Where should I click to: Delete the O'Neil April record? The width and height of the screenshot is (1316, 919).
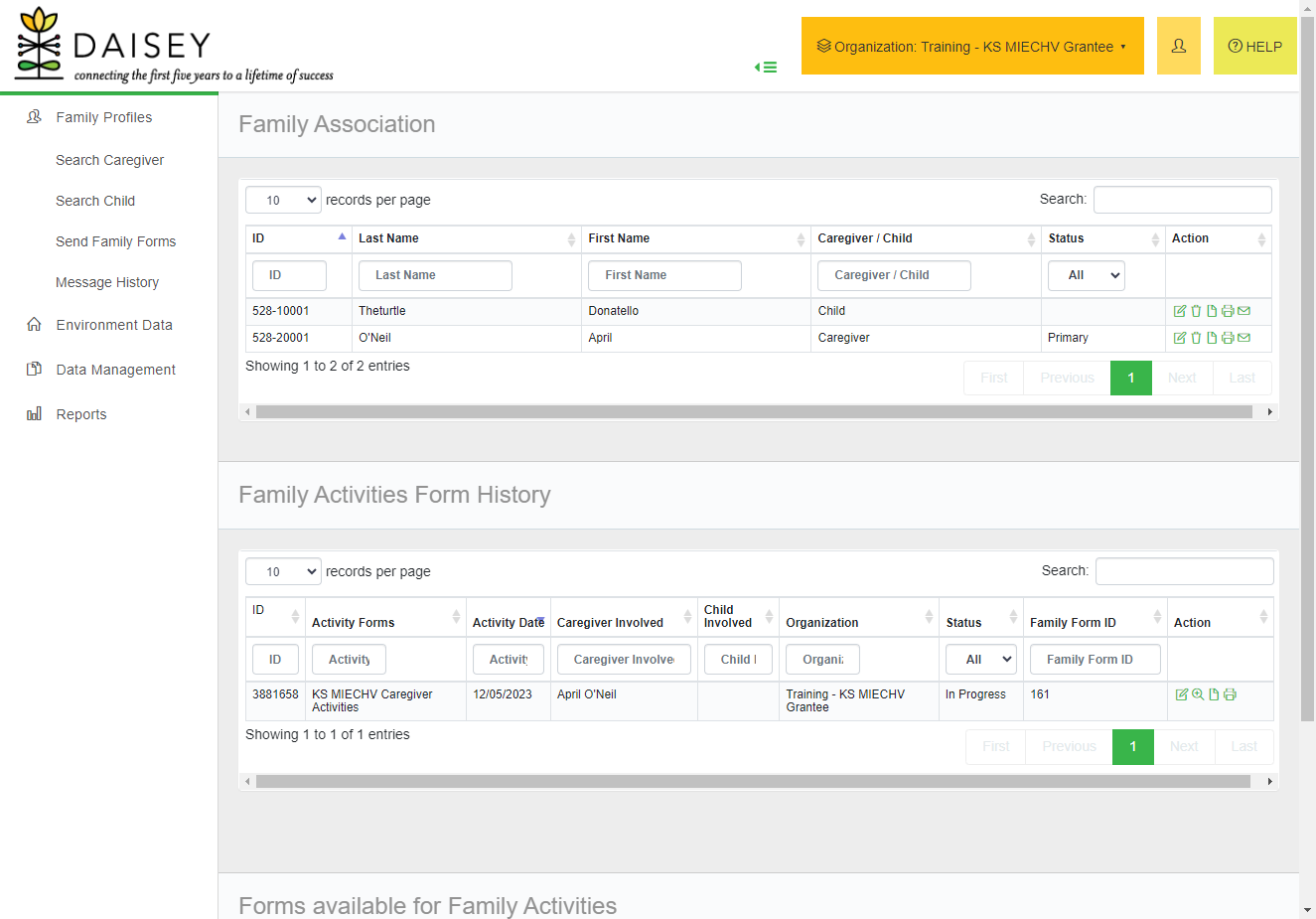click(x=1196, y=338)
